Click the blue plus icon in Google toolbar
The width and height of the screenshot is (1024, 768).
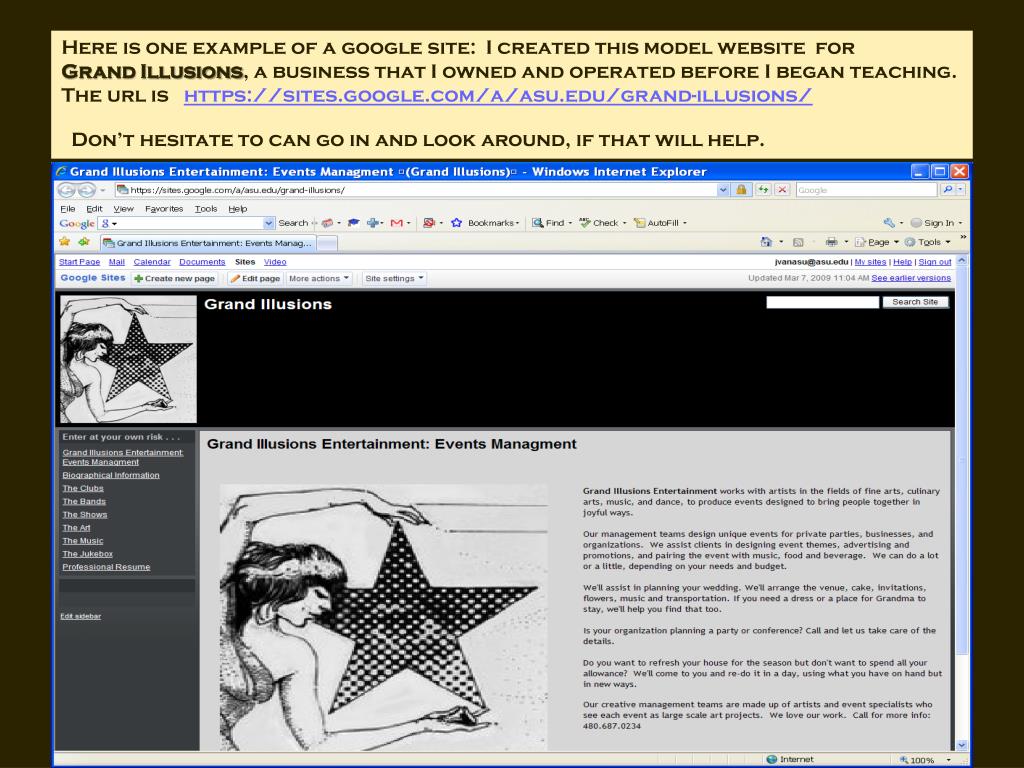point(373,223)
